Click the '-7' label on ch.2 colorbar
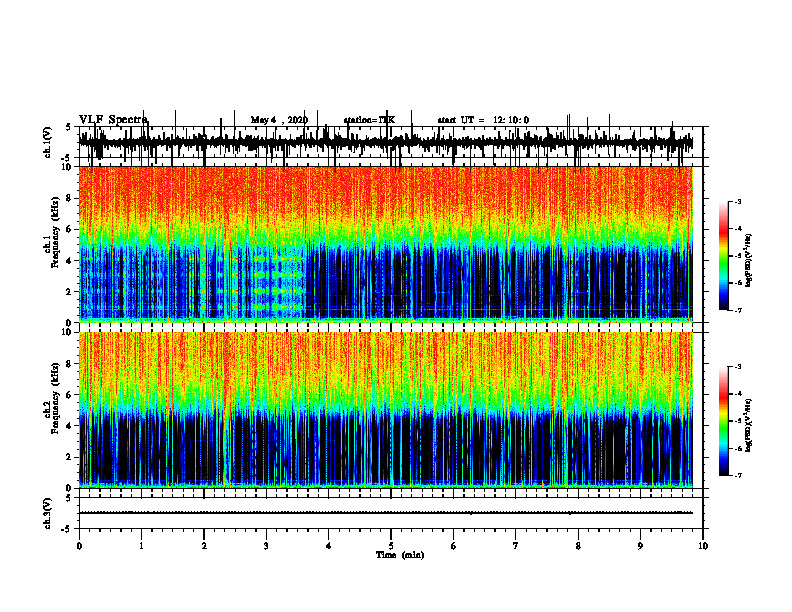 737,476
